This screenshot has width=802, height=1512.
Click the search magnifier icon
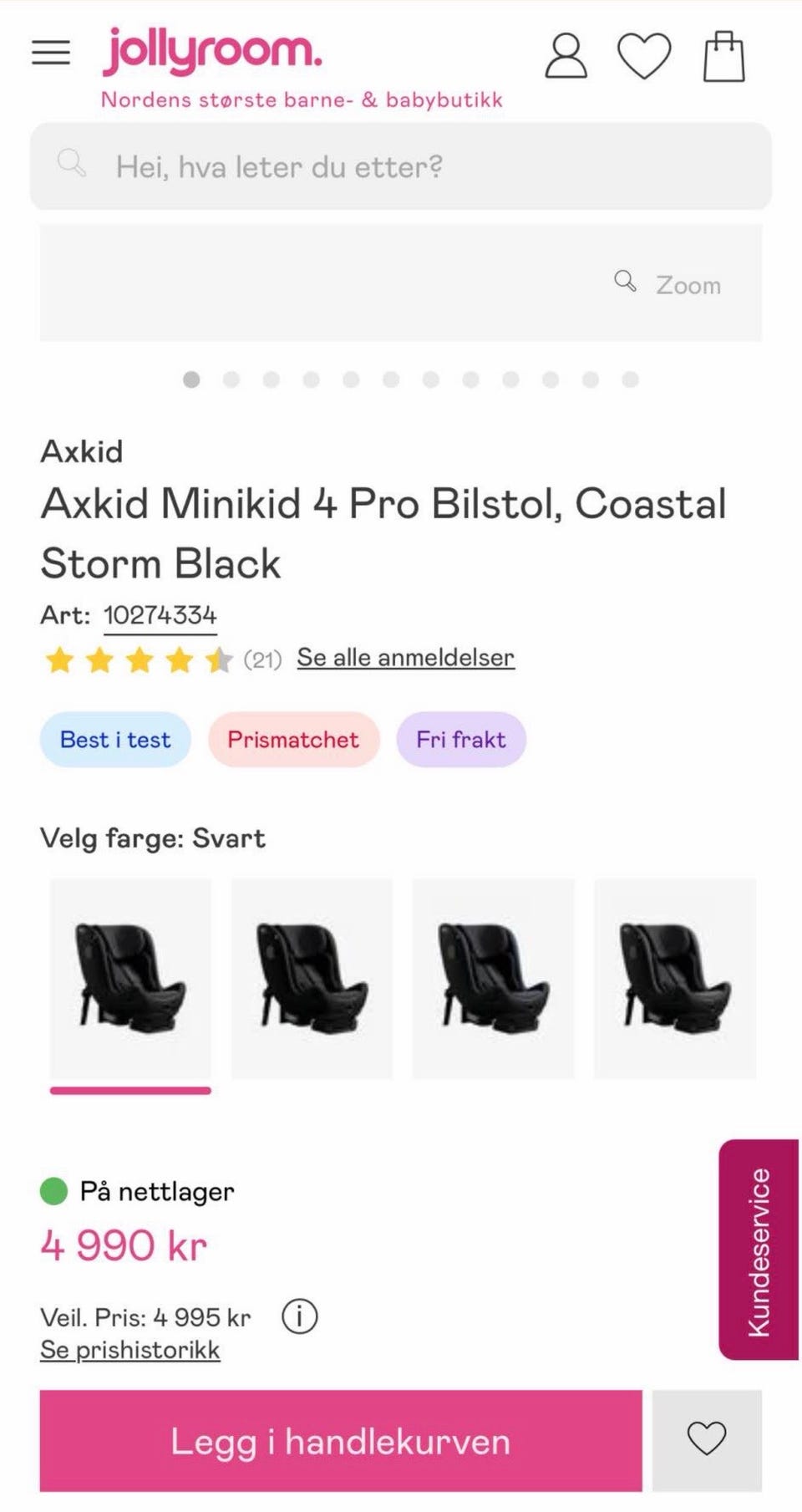pos(72,163)
